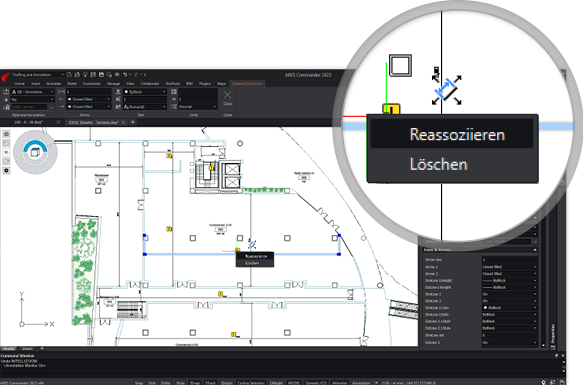Click the DimLine ext value field
The width and height of the screenshot is (583, 385).
(509, 335)
